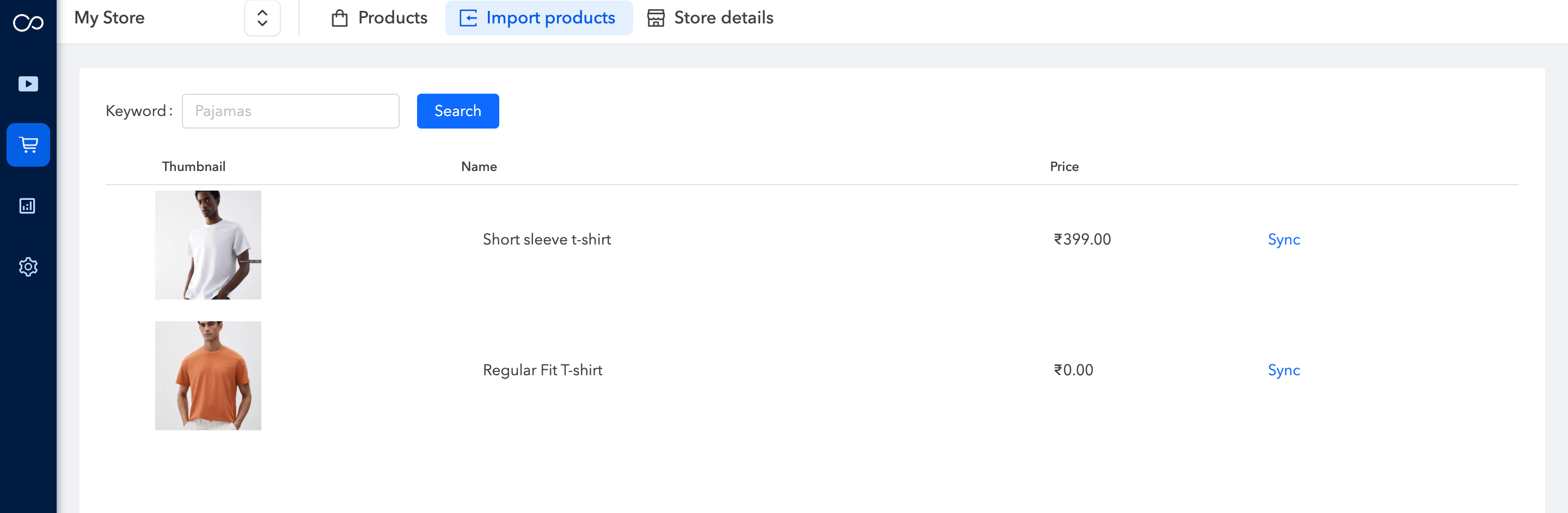Click the store name My Store

pyautogui.click(x=109, y=17)
